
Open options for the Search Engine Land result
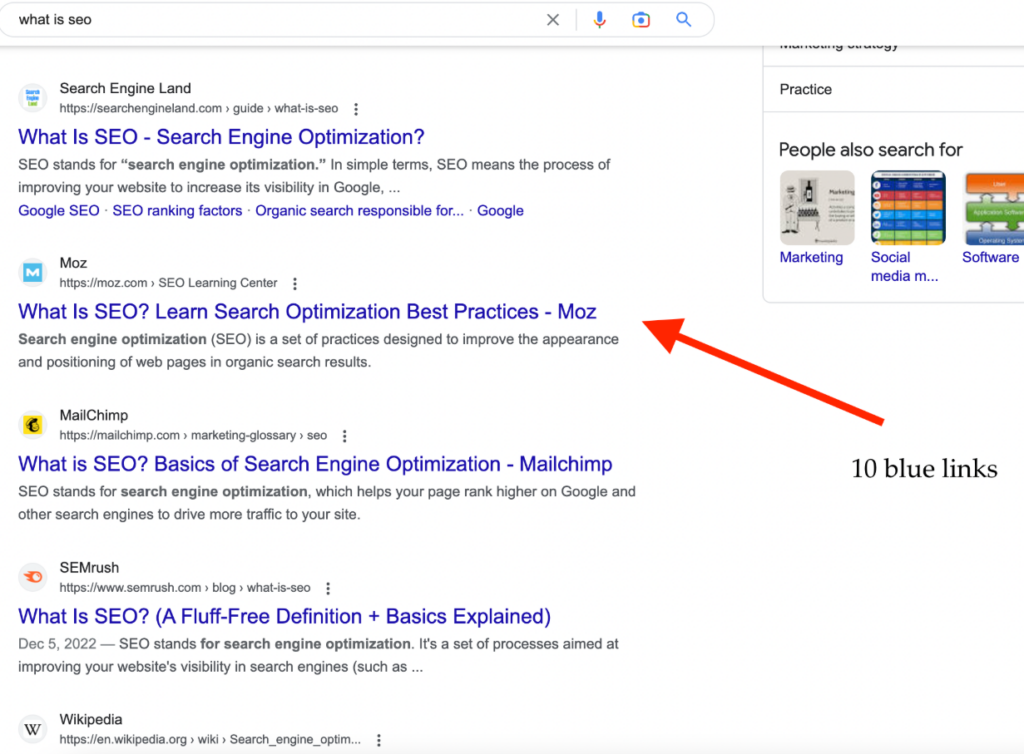pos(356,108)
